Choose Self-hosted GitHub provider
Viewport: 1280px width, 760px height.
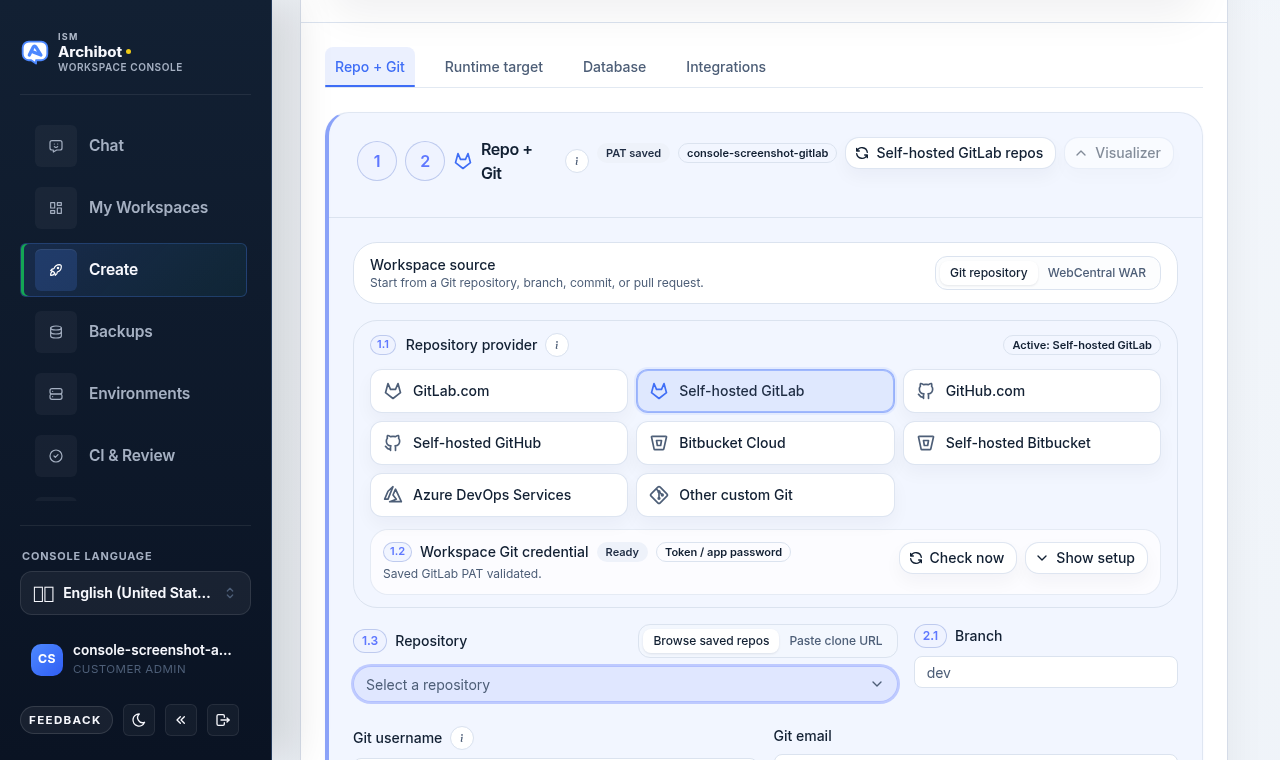click(x=499, y=443)
